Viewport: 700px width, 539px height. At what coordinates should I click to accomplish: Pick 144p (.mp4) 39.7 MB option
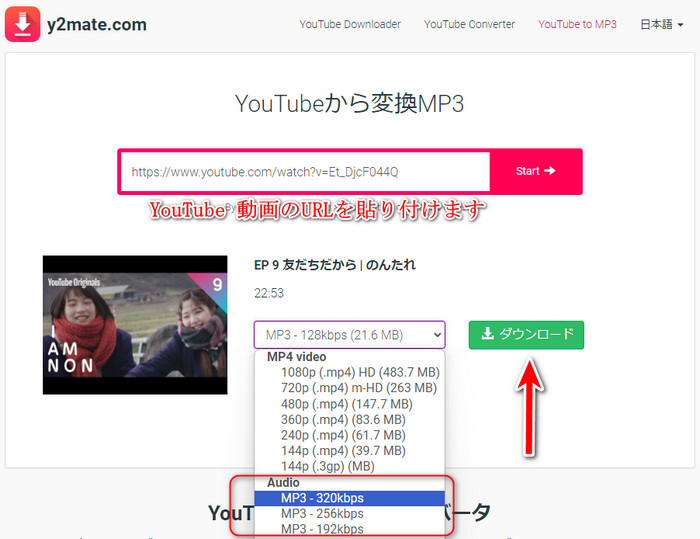[350, 451]
